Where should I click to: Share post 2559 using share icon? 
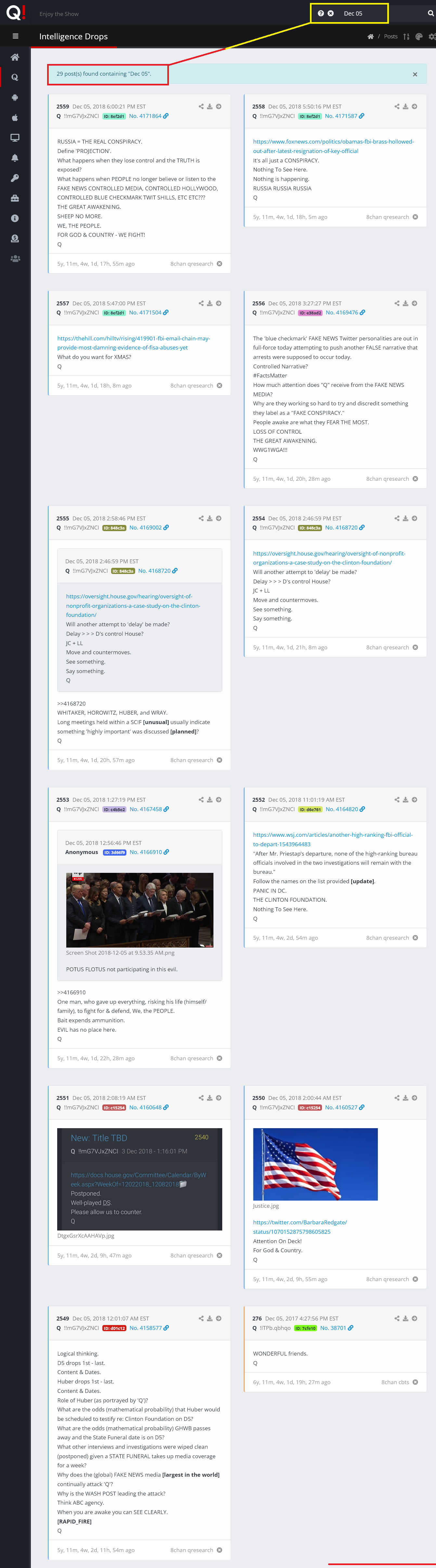coord(201,107)
